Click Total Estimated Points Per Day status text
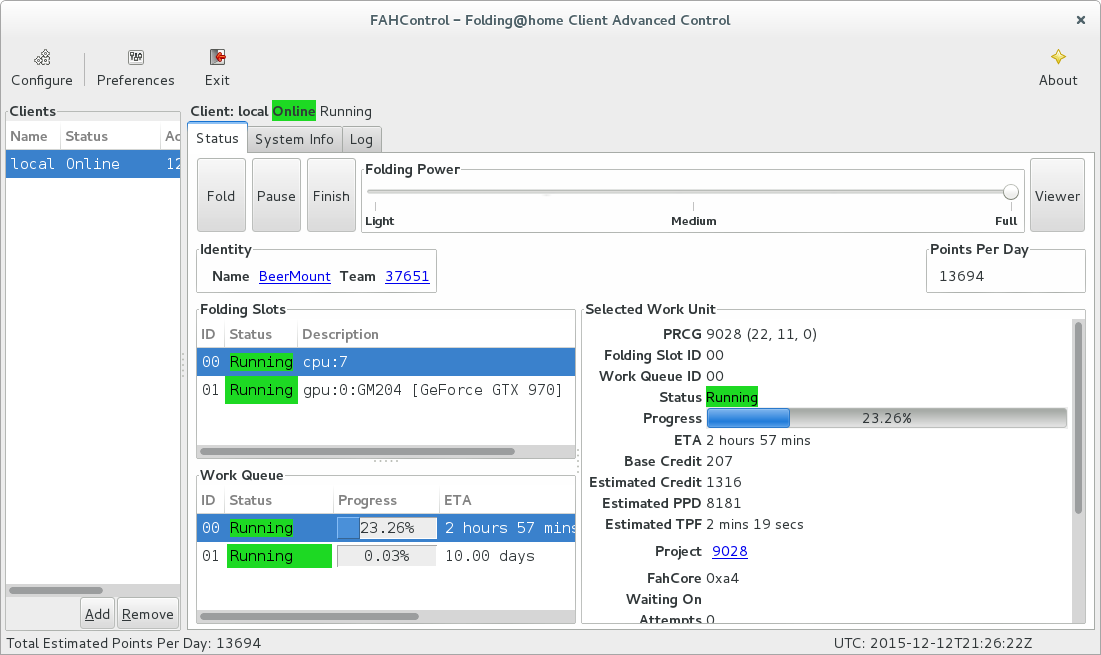 click(133, 643)
